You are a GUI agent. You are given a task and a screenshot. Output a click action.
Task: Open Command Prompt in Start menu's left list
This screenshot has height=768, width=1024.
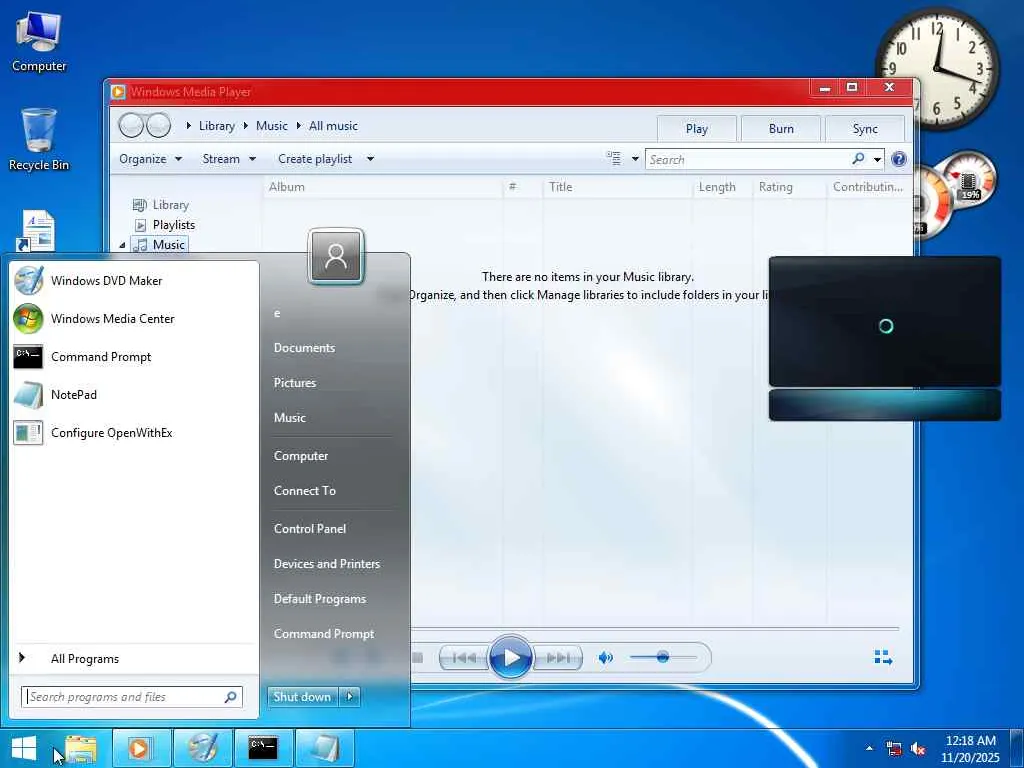click(x=134, y=357)
